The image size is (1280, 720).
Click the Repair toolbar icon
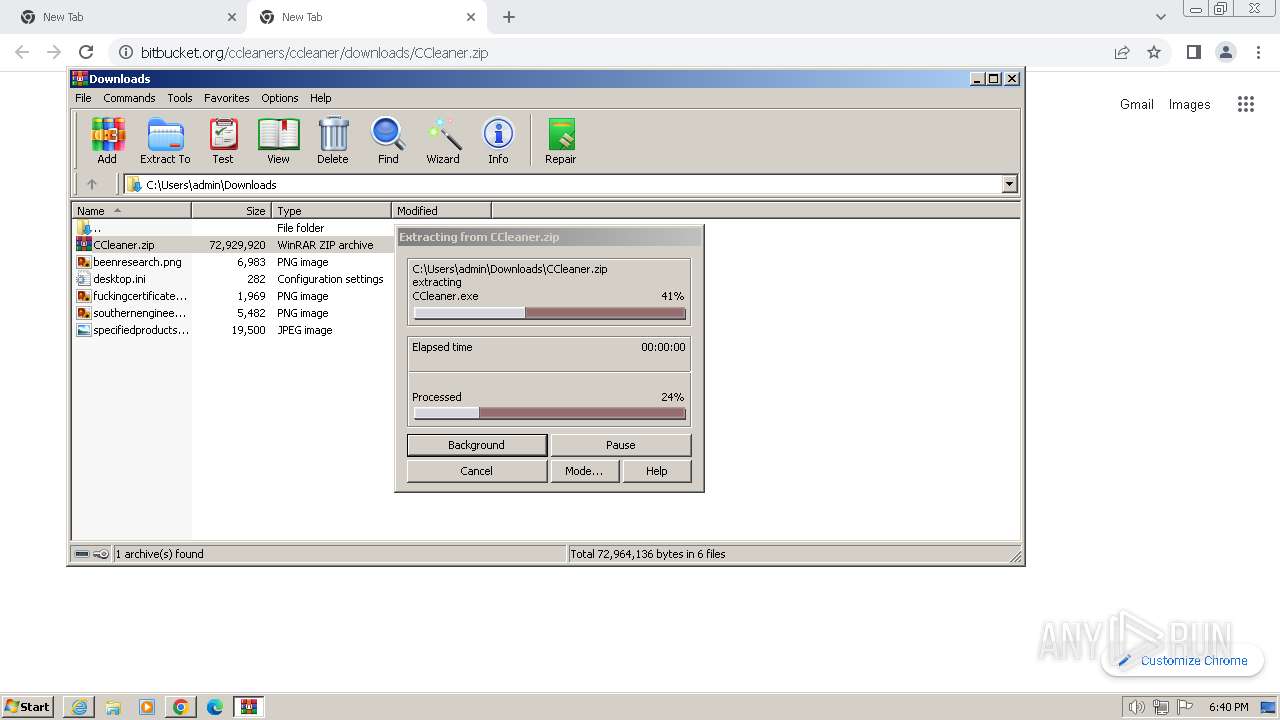pyautogui.click(x=560, y=141)
